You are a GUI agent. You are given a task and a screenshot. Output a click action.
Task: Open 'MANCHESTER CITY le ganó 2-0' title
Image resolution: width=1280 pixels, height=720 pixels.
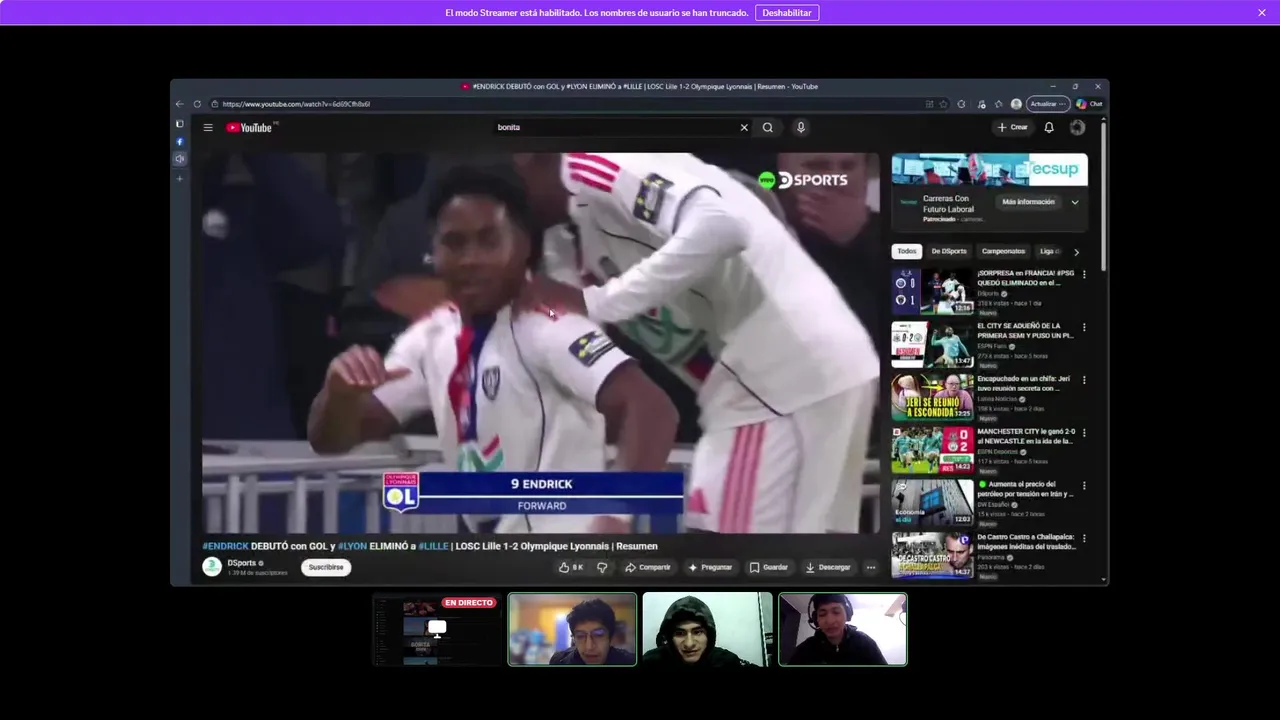[1025, 436]
